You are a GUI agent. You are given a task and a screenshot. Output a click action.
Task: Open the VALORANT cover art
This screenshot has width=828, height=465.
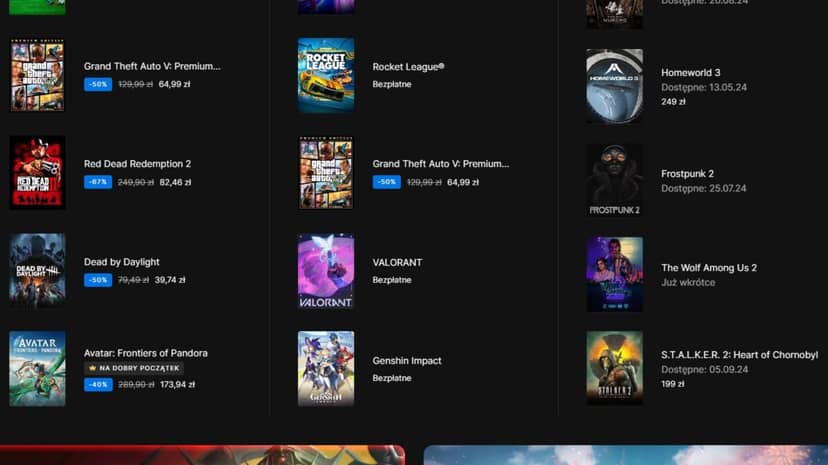326,271
